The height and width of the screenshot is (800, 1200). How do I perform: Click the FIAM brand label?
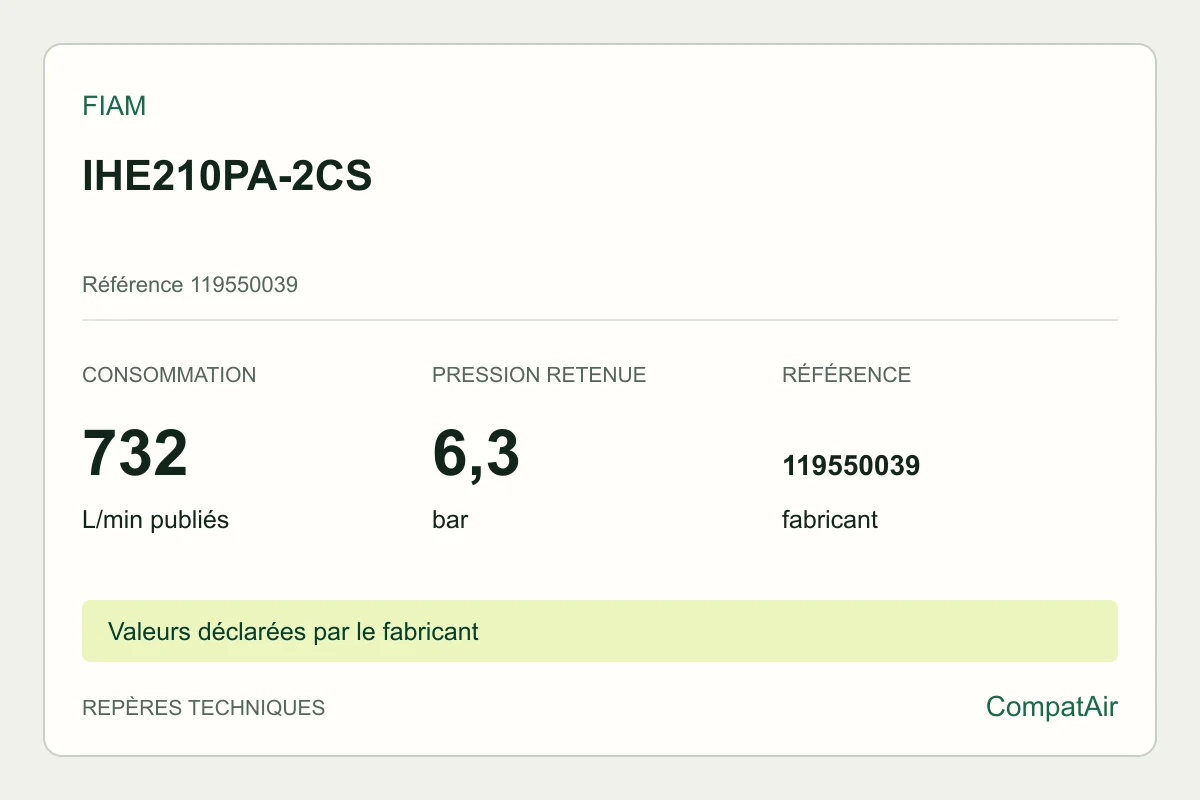[x=114, y=106]
